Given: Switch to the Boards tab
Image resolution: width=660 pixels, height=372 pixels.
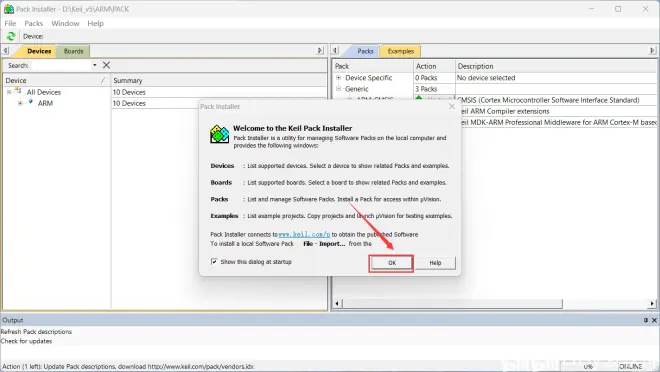Looking at the screenshot, I should [x=74, y=51].
